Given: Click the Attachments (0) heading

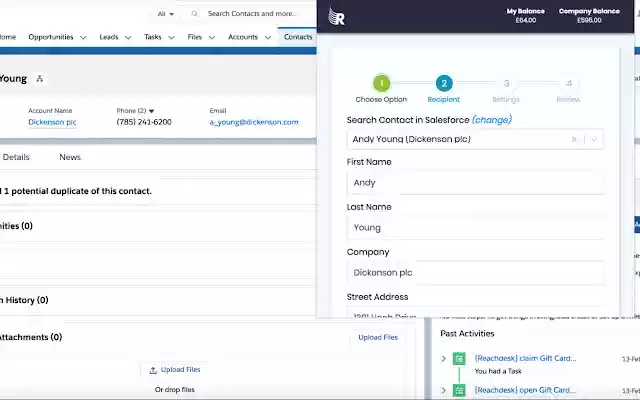Looking at the screenshot, I should tap(31, 337).
